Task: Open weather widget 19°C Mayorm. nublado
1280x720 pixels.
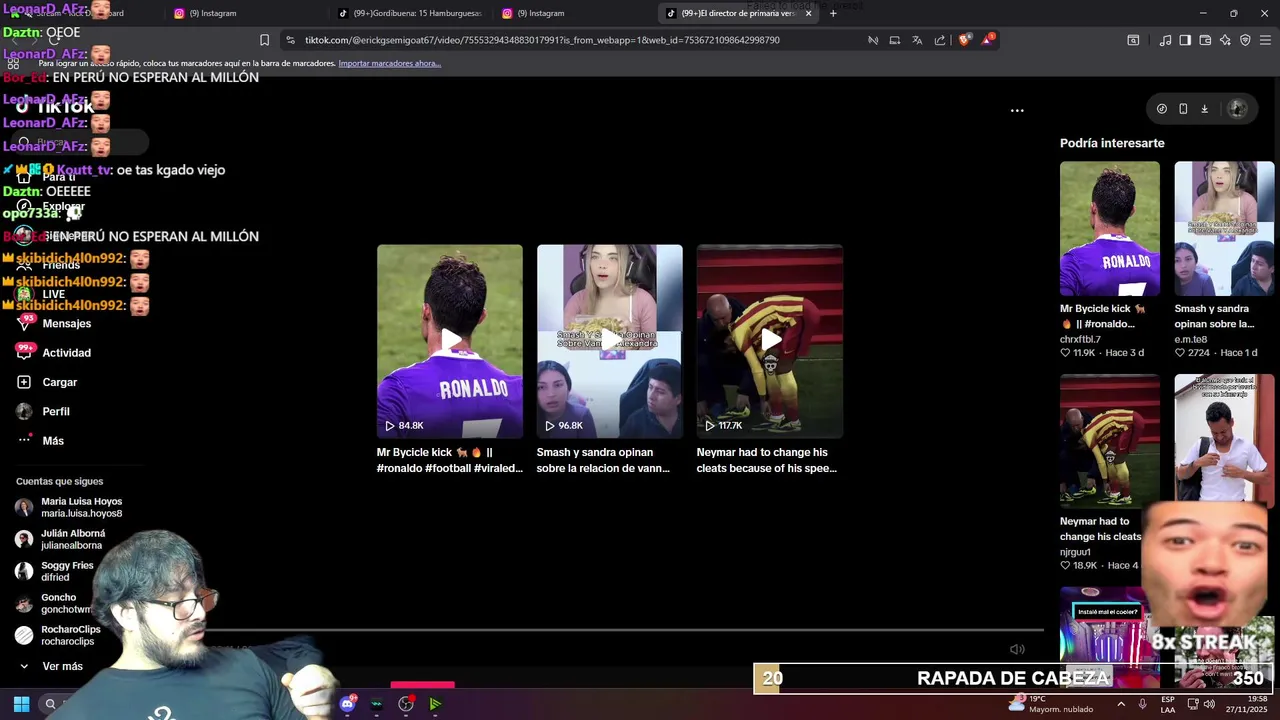Action: 1051,704
